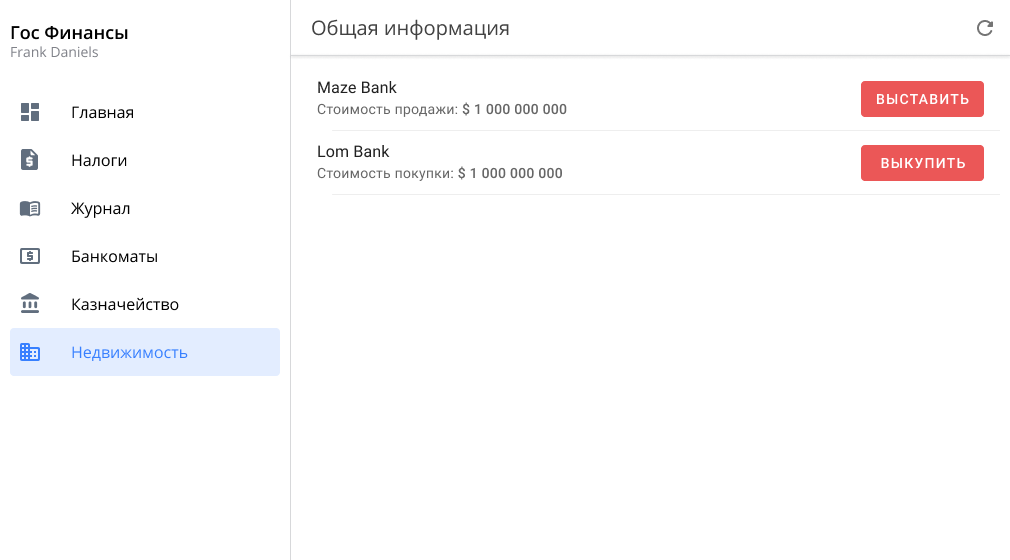The height and width of the screenshot is (560, 1010).
Task: Click the open book icon beside Журнал
Action: (30, 208)
